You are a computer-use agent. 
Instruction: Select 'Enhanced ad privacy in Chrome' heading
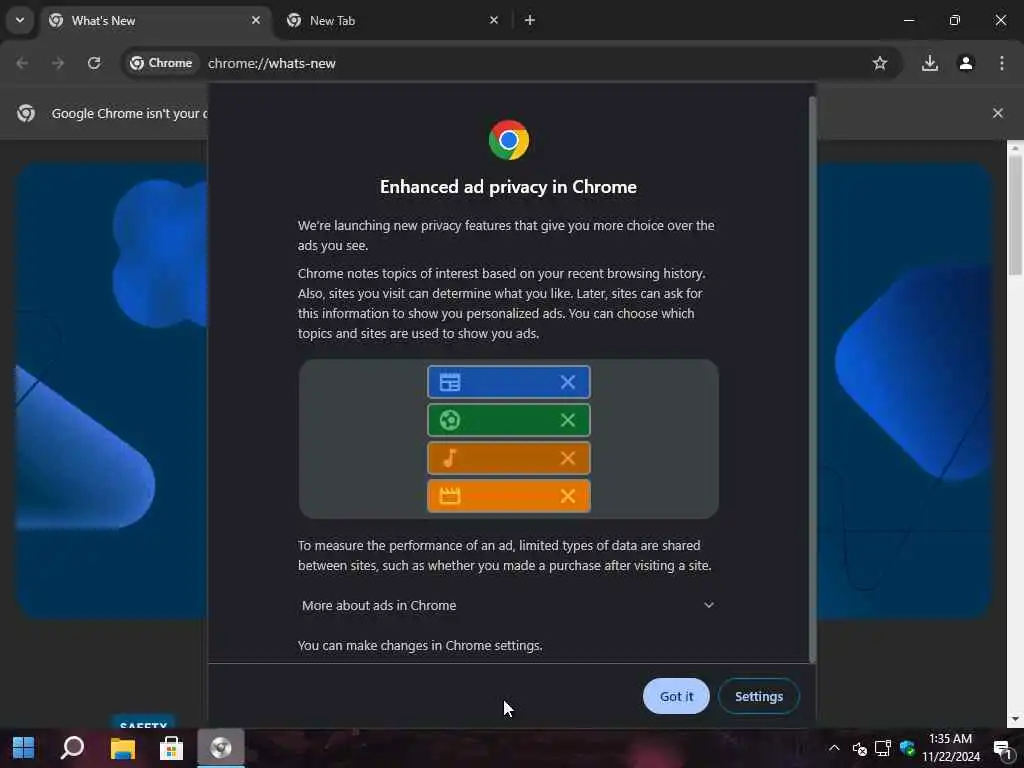(x=508, y=187)
